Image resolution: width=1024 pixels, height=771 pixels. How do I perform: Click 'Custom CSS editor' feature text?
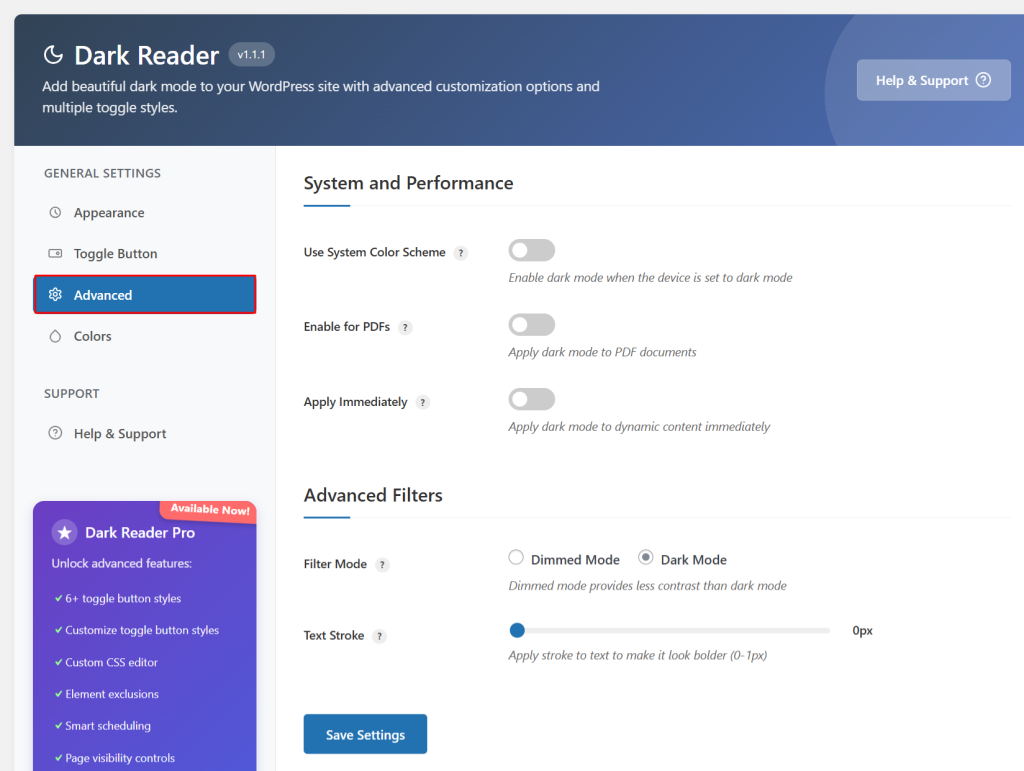tap(112, 662)
